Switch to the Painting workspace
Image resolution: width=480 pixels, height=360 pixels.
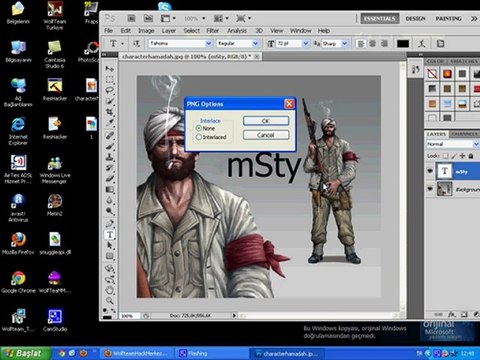448,19
